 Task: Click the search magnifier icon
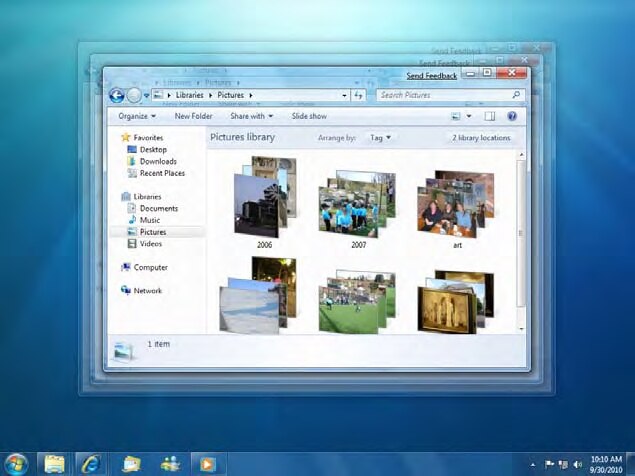click(516, 95)
